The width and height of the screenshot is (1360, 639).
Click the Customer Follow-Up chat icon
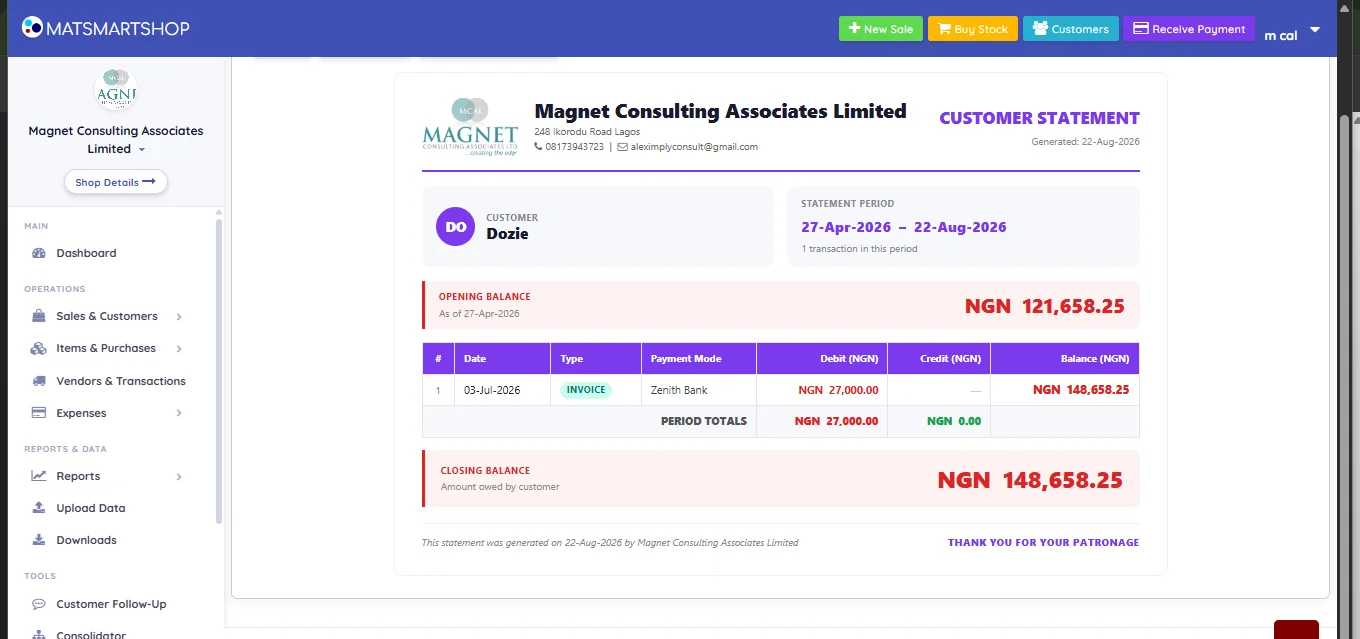click(x=39, y=604)
